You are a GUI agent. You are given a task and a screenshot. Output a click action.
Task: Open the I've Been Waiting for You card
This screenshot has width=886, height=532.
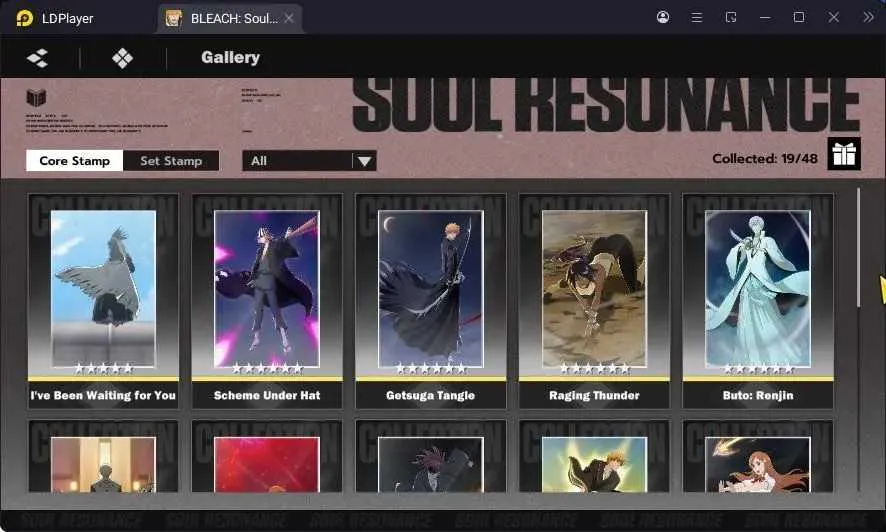click(x=103, y=301)
